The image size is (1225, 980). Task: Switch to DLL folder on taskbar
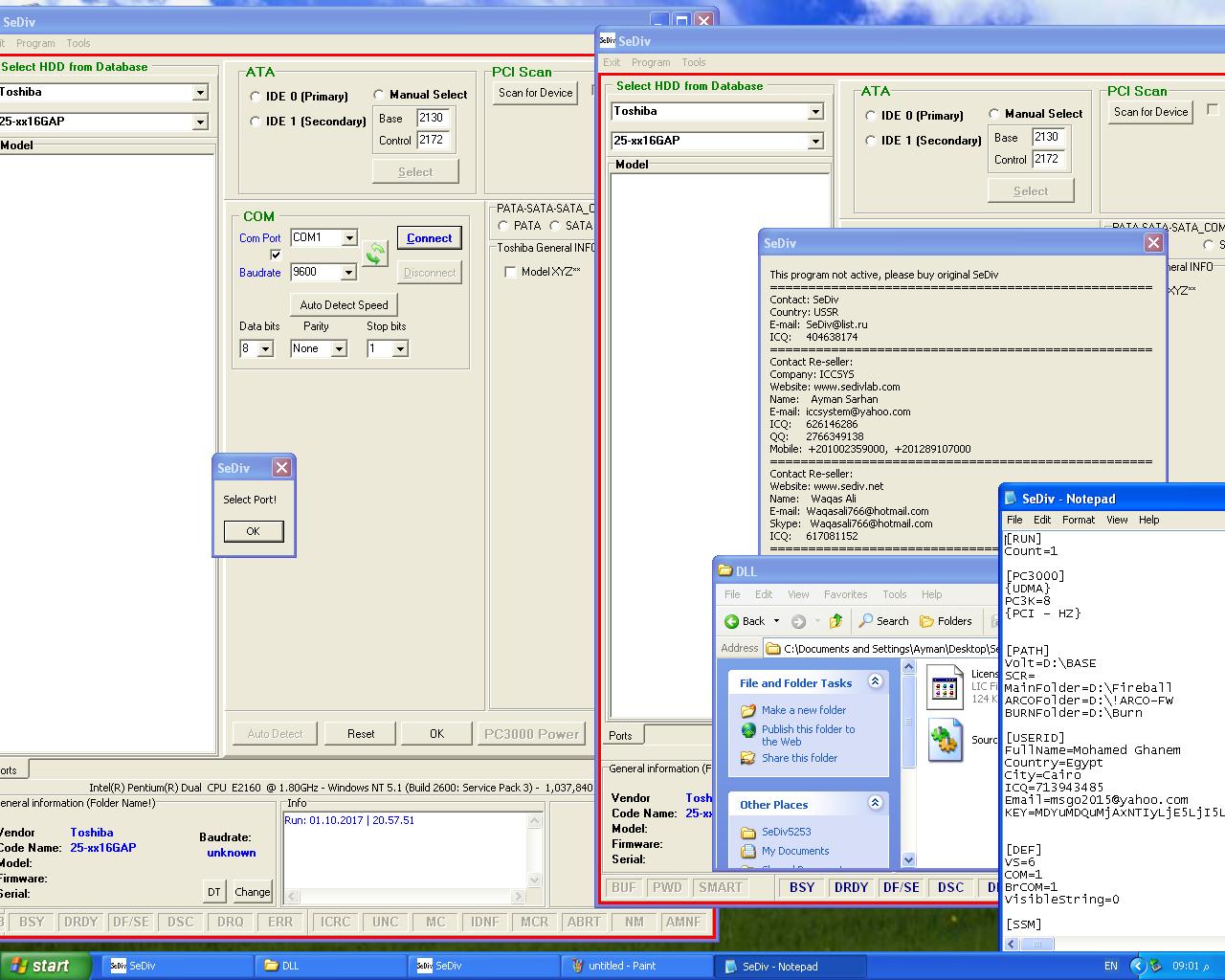click(x=330, y=966)
